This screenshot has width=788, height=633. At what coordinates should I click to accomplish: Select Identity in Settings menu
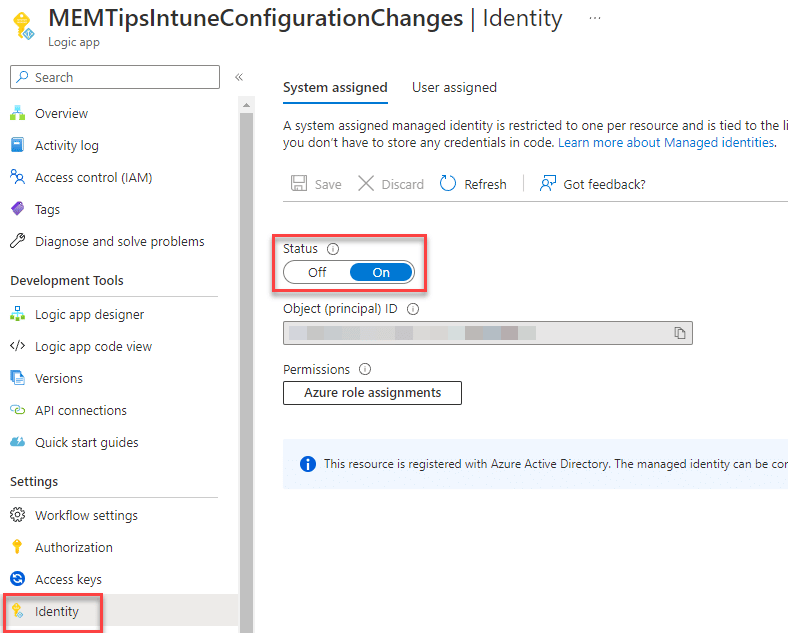click(x=121, y=611)
